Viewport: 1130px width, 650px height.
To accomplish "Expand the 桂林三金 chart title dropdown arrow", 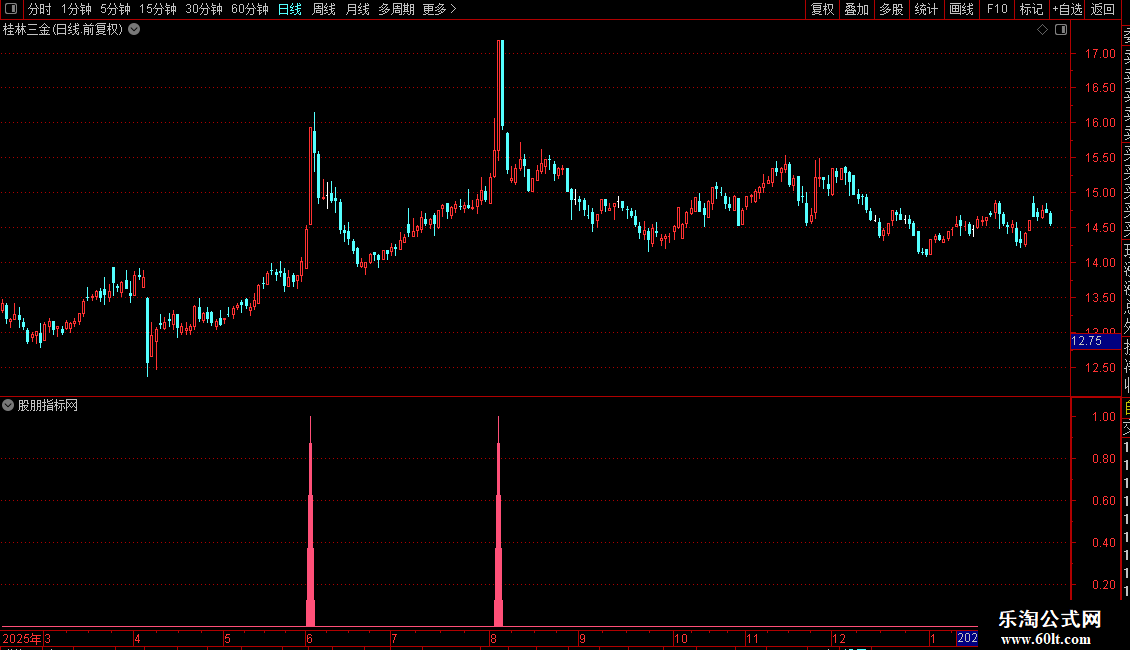I will (134, 30).
